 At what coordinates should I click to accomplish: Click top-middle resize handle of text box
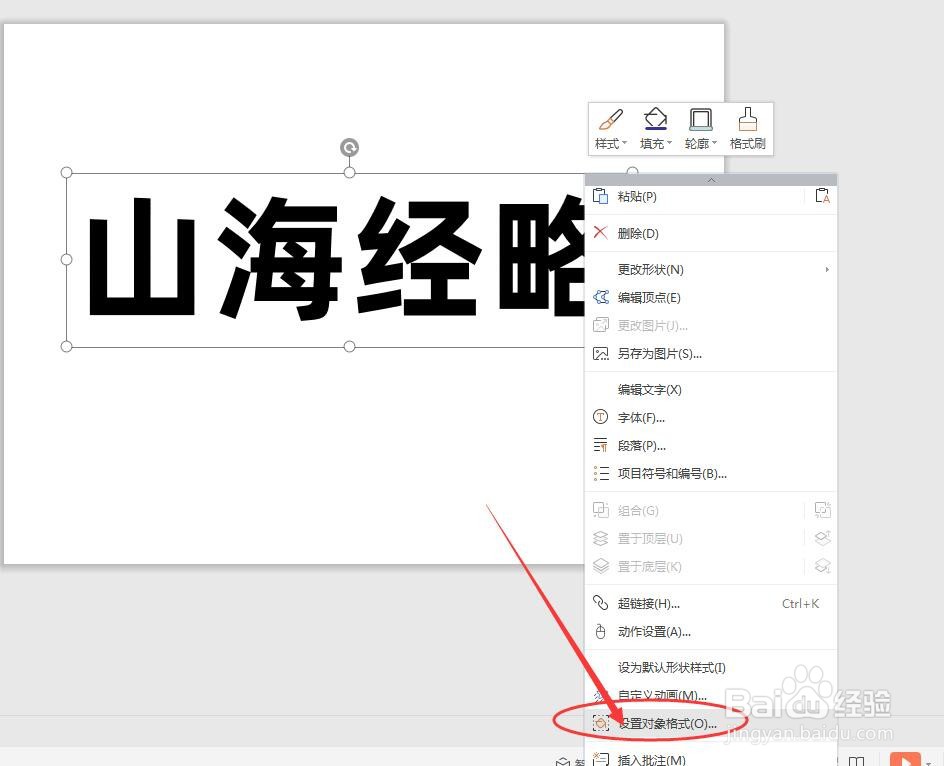click(349, 173)
